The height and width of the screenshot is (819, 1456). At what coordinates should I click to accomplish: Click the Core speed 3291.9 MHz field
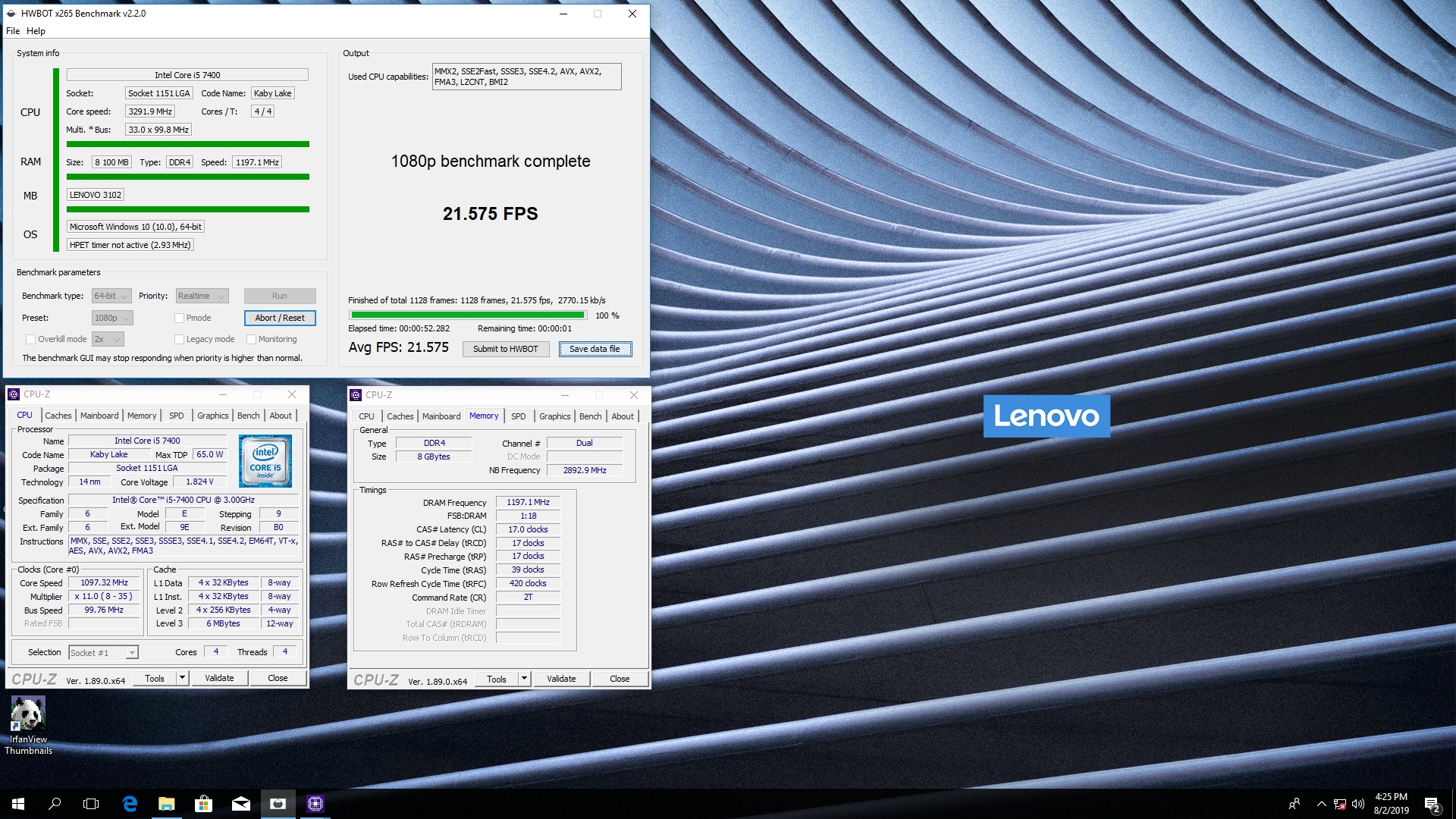pos(150,111)
